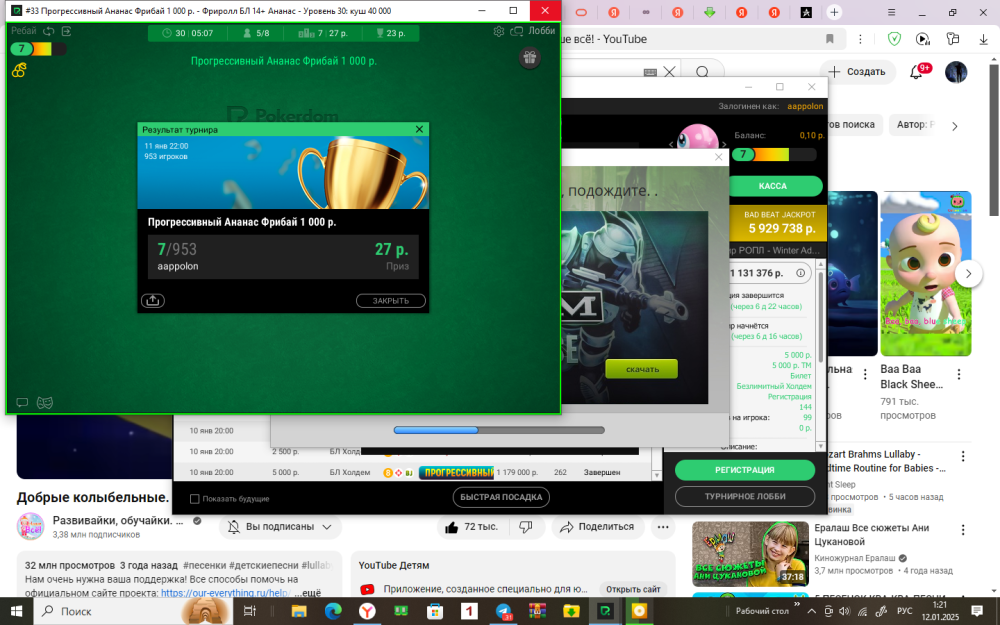Click the browser downloads arrow icon
The width and height of the screenshot is (1000, 625).
954,39
